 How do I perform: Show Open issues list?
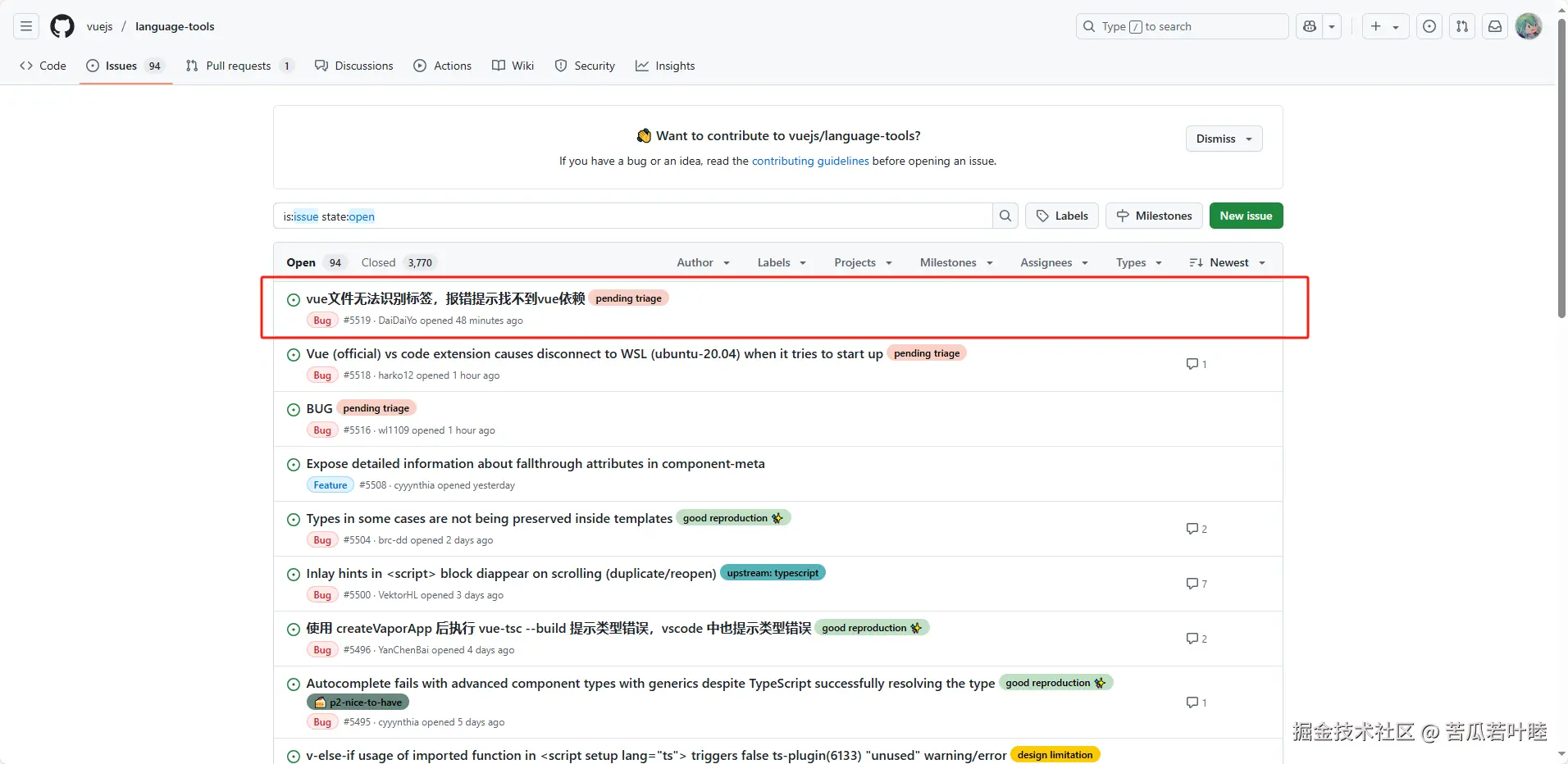click(x=315, y=262)
